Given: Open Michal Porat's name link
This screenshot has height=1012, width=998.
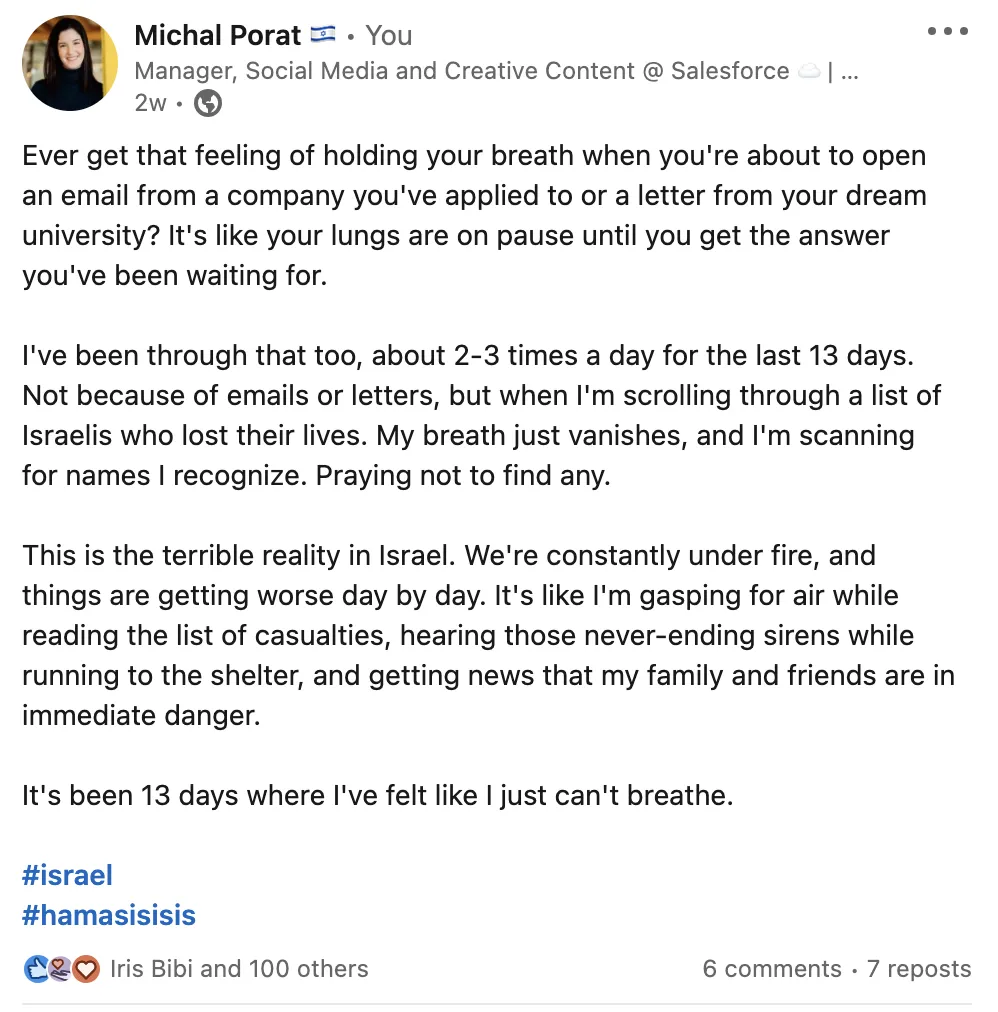Looking at the screenshot, I should [x=218, y=35].
